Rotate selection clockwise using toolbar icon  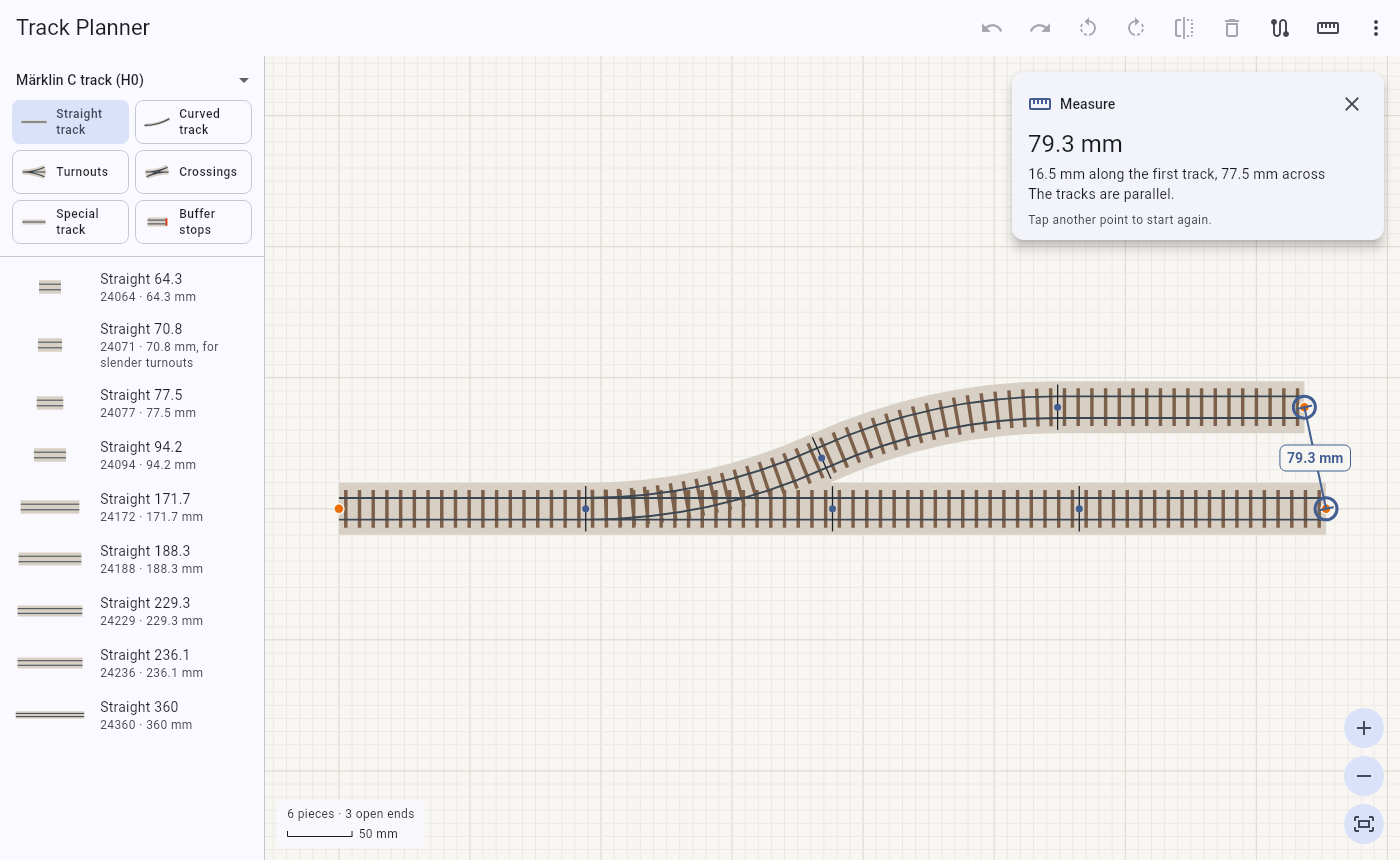pos(1136,28)
